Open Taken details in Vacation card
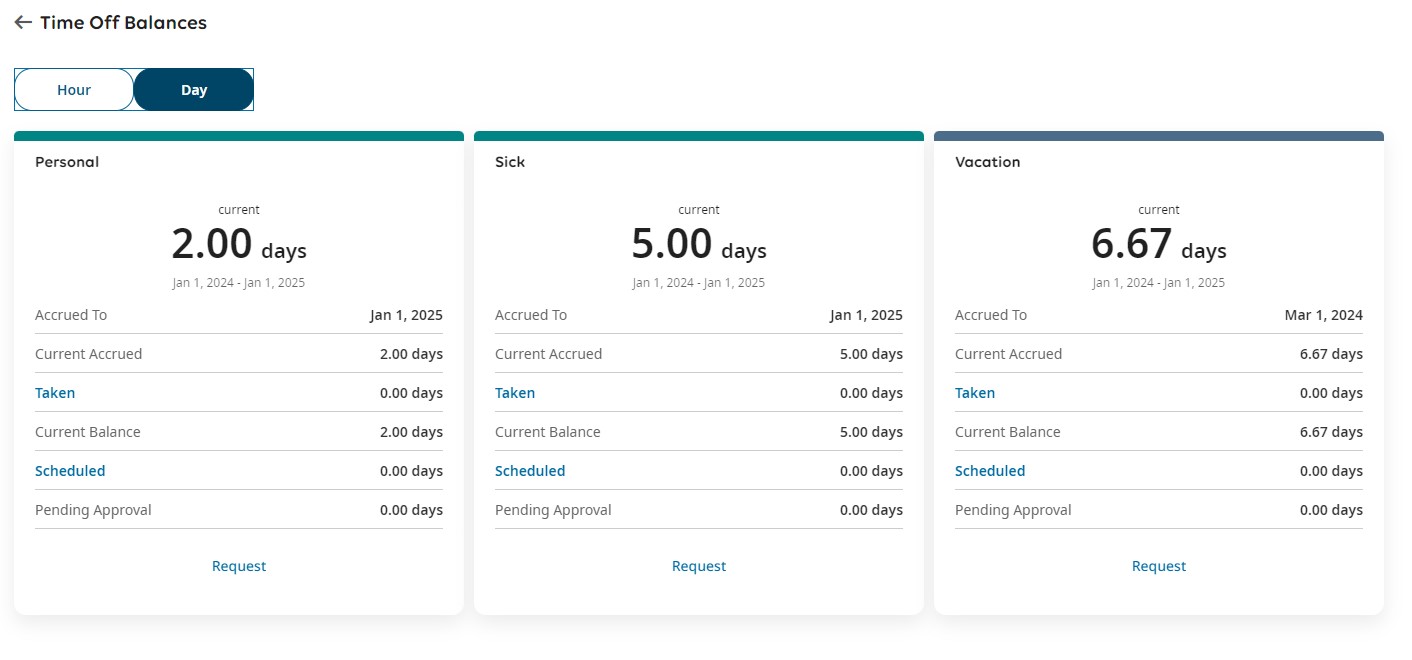The image size is (1412, 660). (x=975, y=393)
